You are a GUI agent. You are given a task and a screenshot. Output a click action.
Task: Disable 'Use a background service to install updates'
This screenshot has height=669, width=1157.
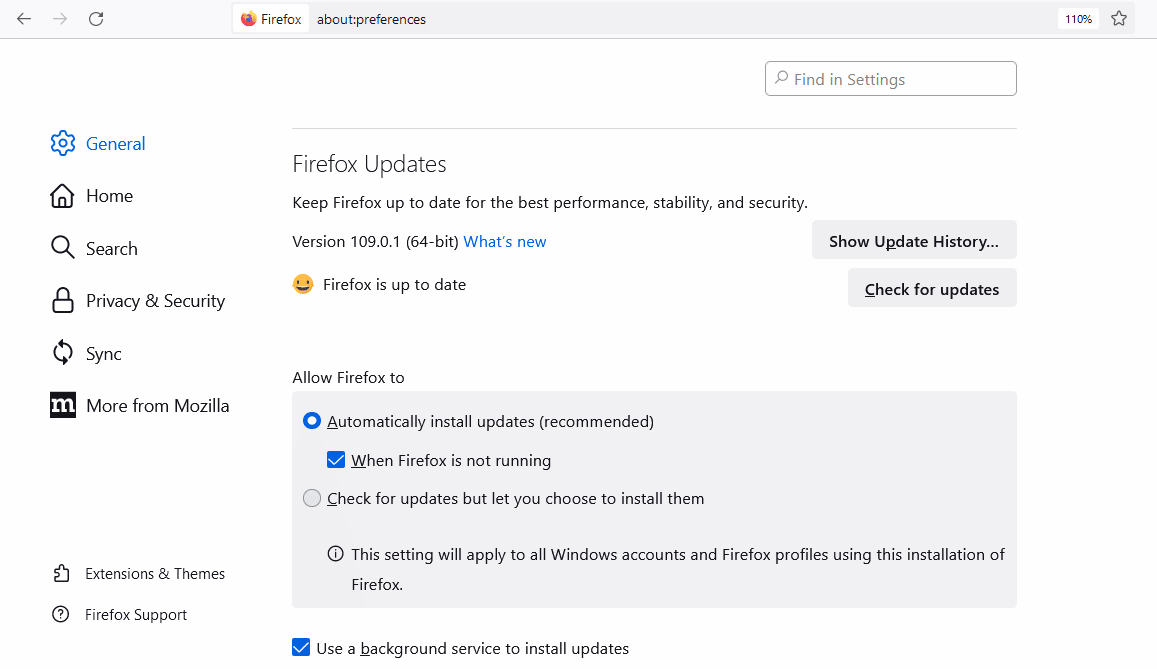click(x=301, y=647)
